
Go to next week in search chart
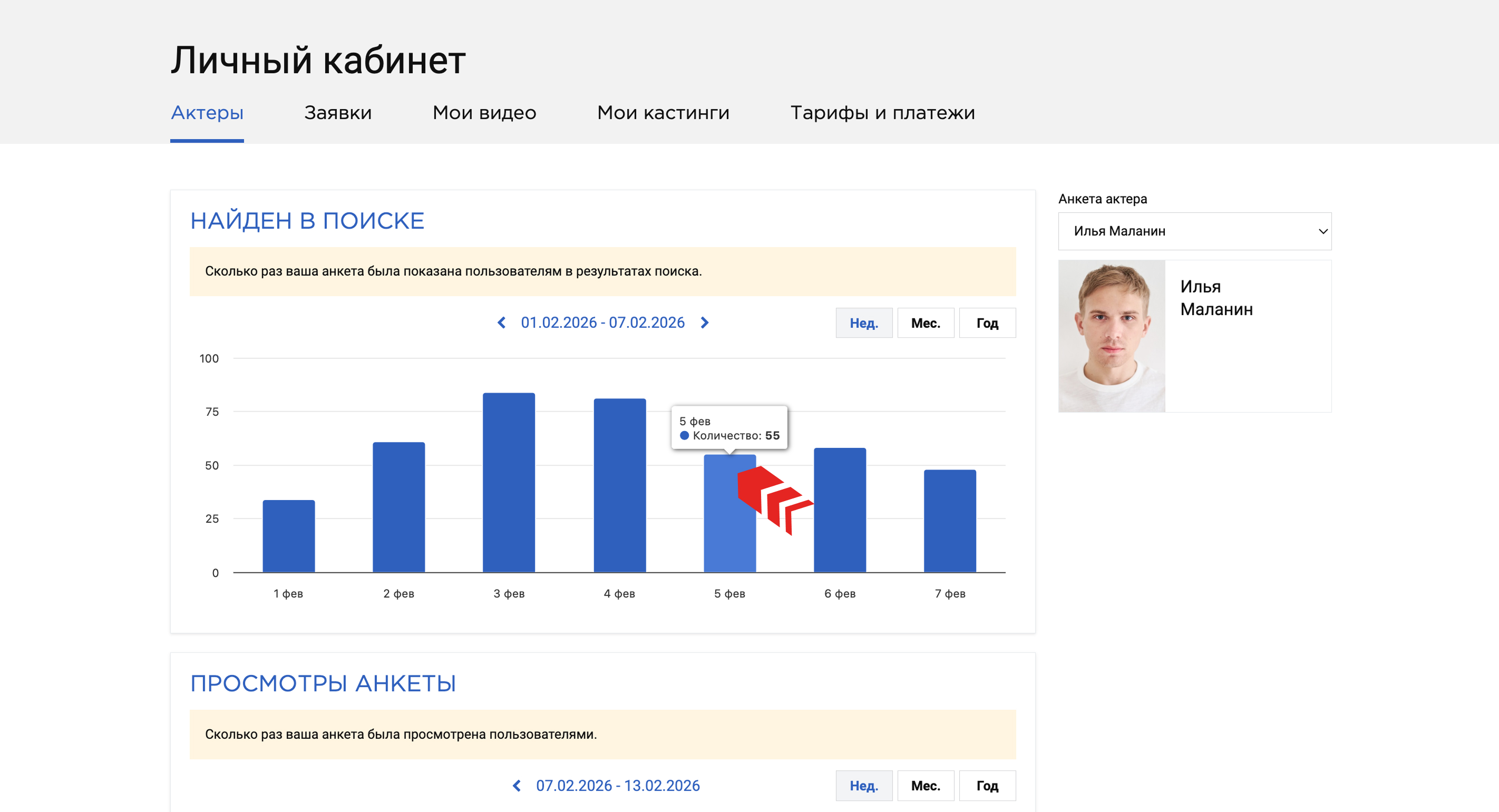point(705,323)
